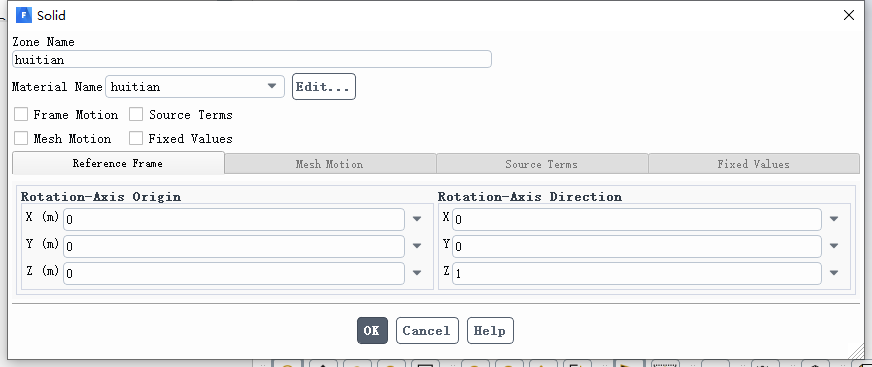The image size is (872, 367).
Task: Click the Cancel button
Action: click(x=427, y=331)
